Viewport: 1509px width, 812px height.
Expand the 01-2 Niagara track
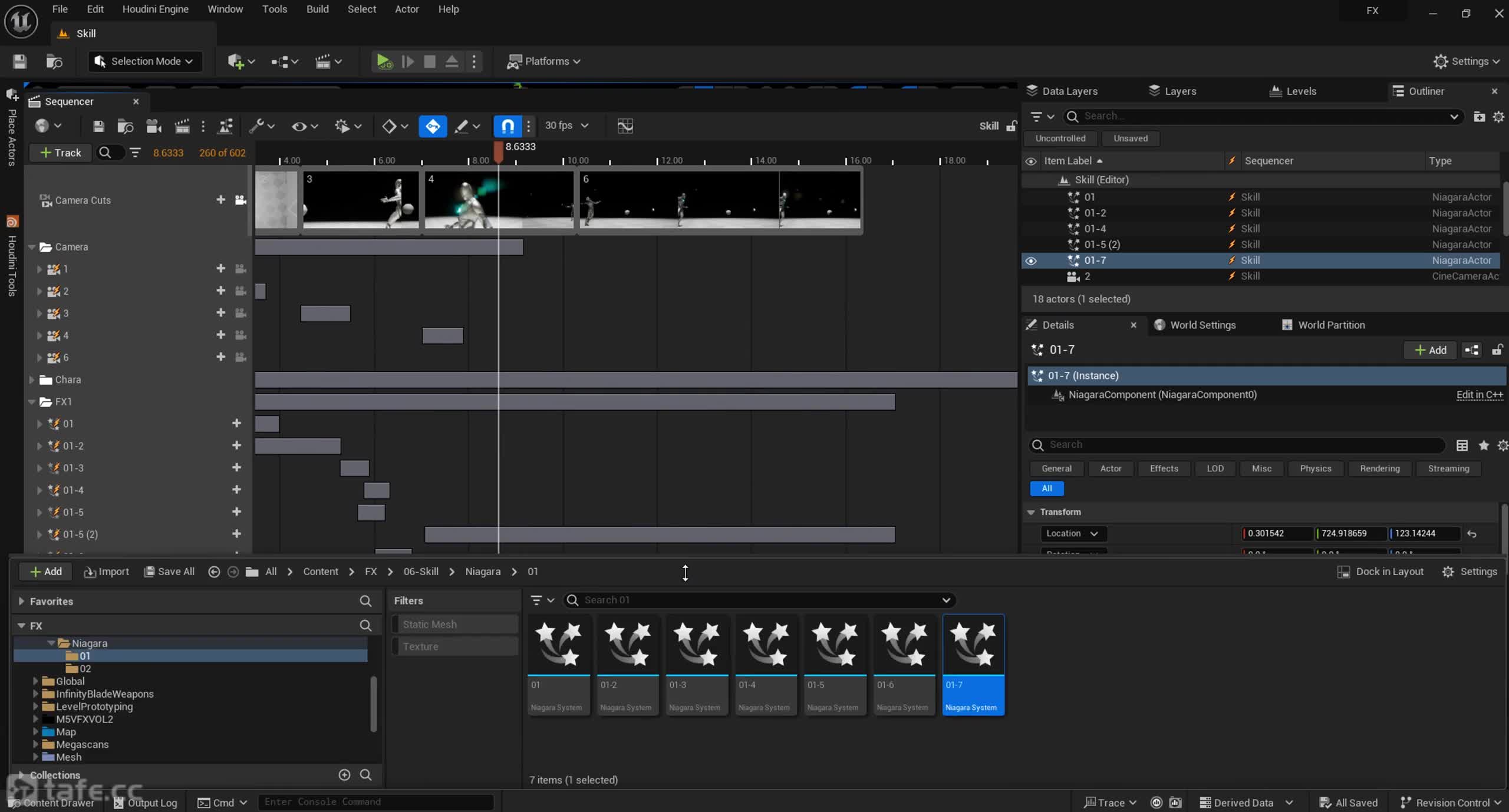pyautogui.click(x=39, y=446)
